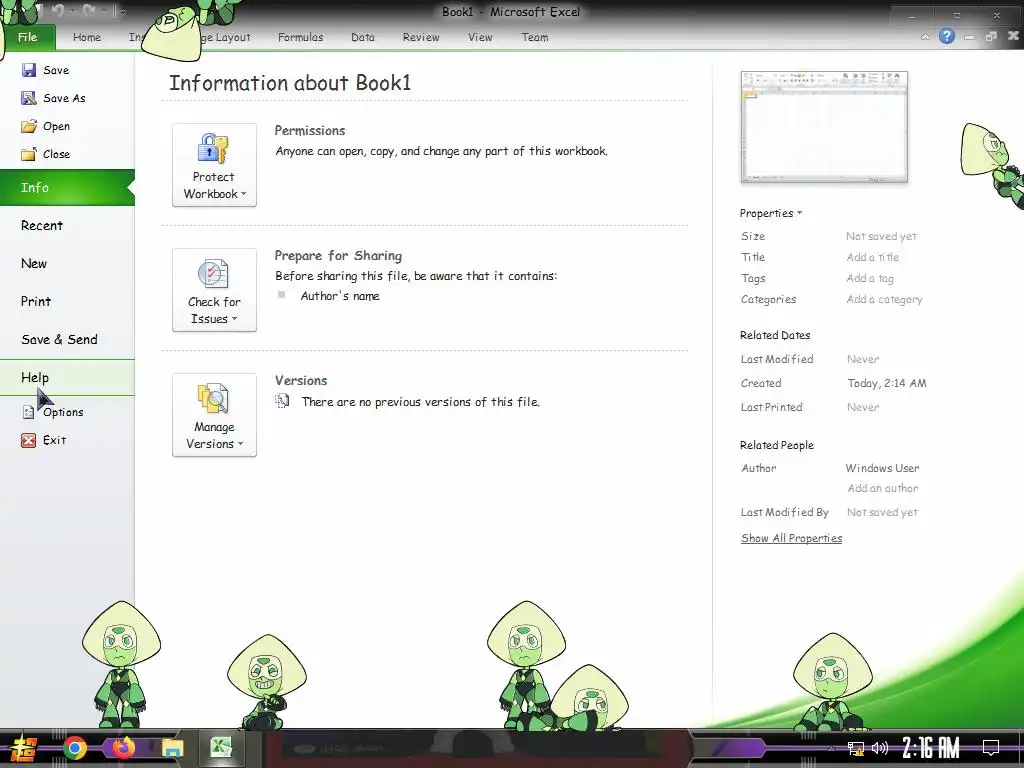Viewport: 1024px width, 768px height.
Task: Expand the Properties dropdown
Action: pos(771,213)
